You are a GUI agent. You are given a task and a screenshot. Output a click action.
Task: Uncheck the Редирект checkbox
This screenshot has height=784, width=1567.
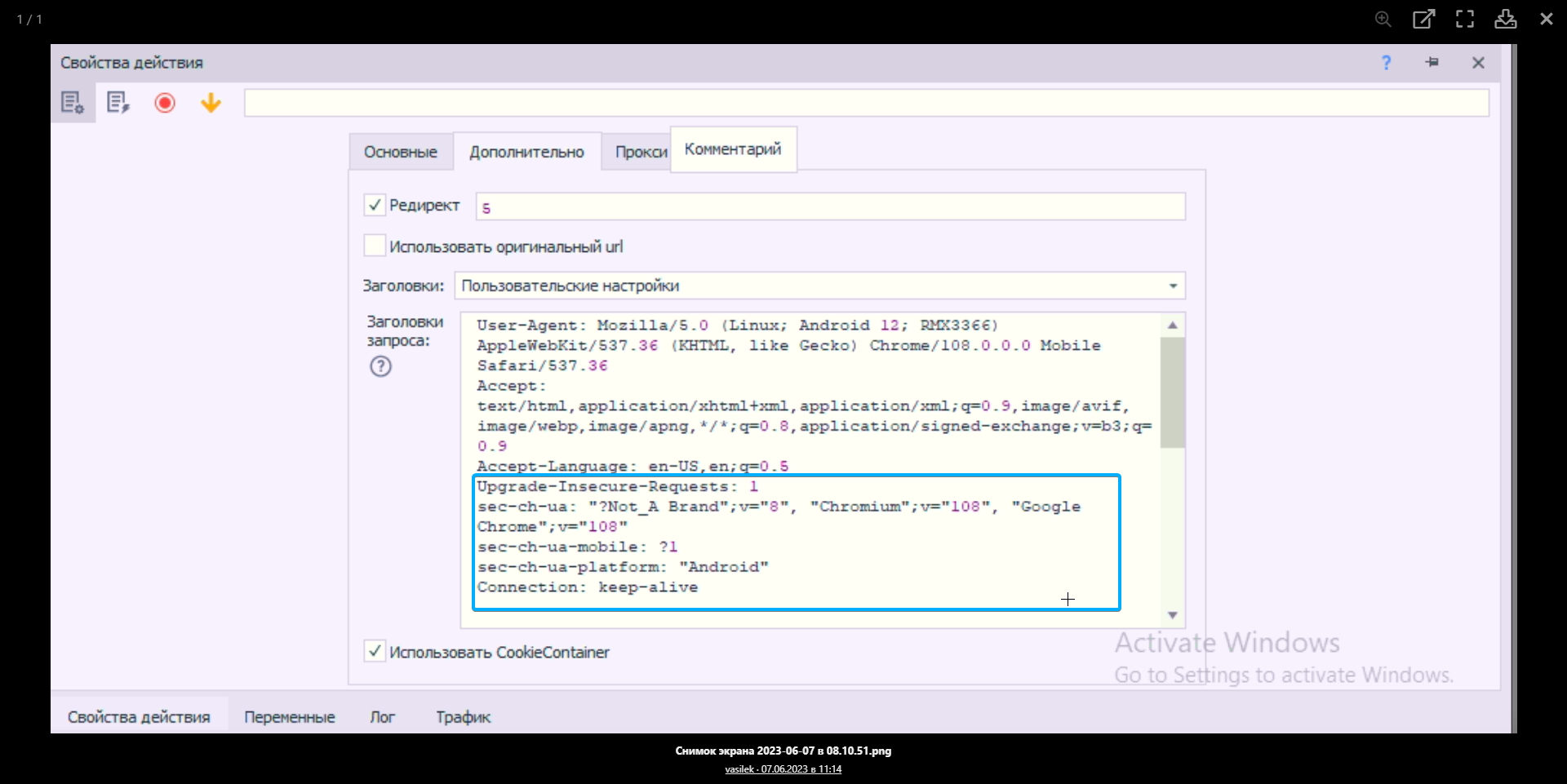375,205
